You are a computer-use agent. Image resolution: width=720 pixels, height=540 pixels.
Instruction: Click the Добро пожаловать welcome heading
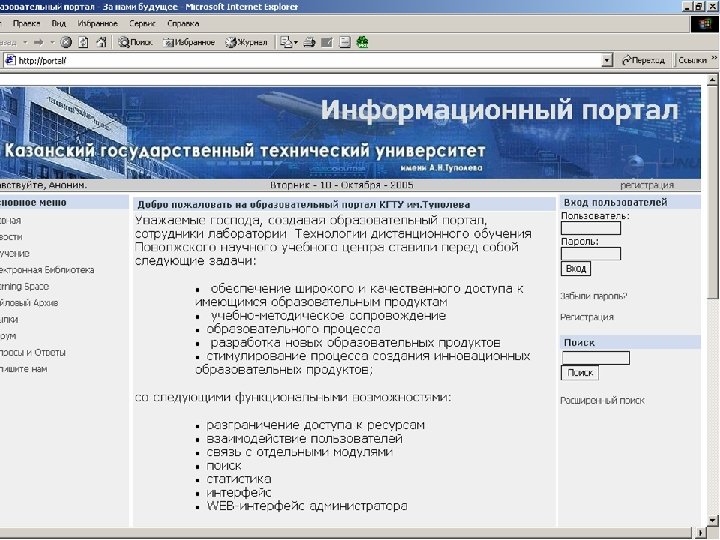coord(304,204)
